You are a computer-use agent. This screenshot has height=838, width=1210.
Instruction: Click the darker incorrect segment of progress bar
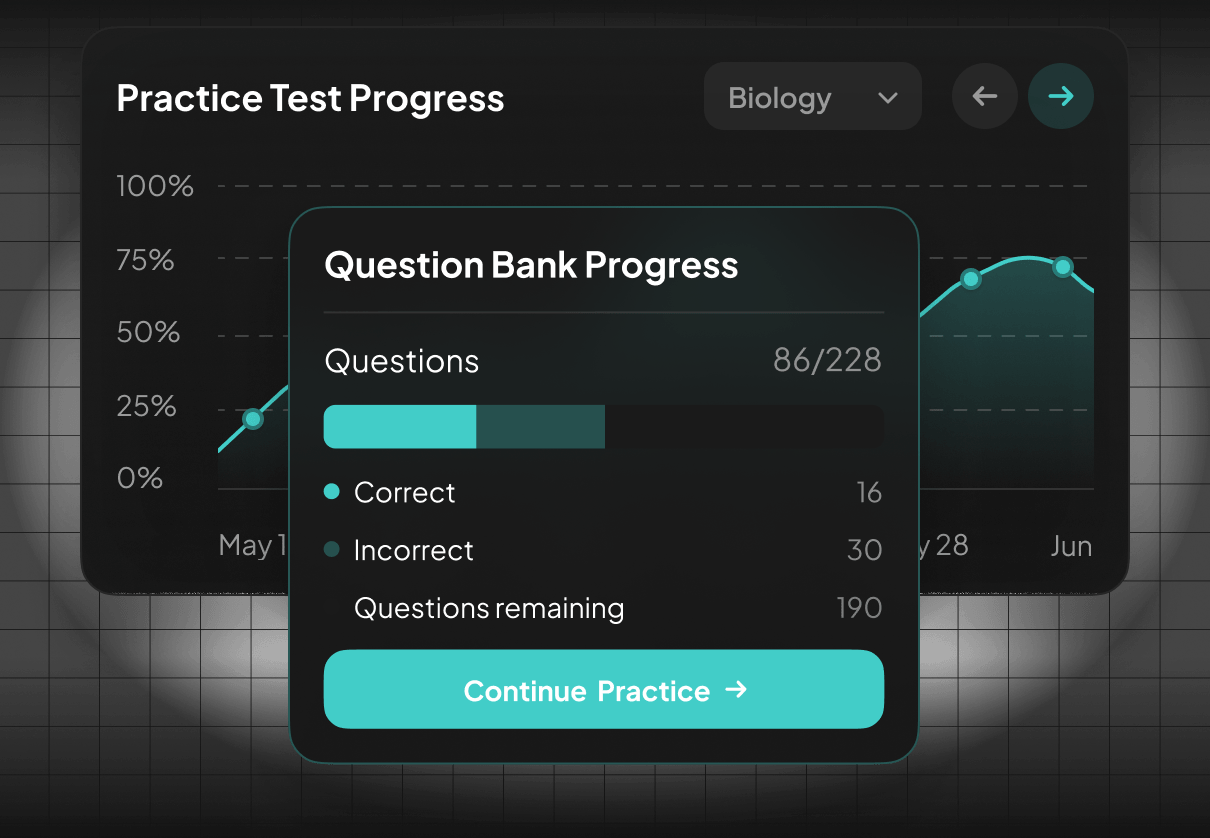coord(540,427)
